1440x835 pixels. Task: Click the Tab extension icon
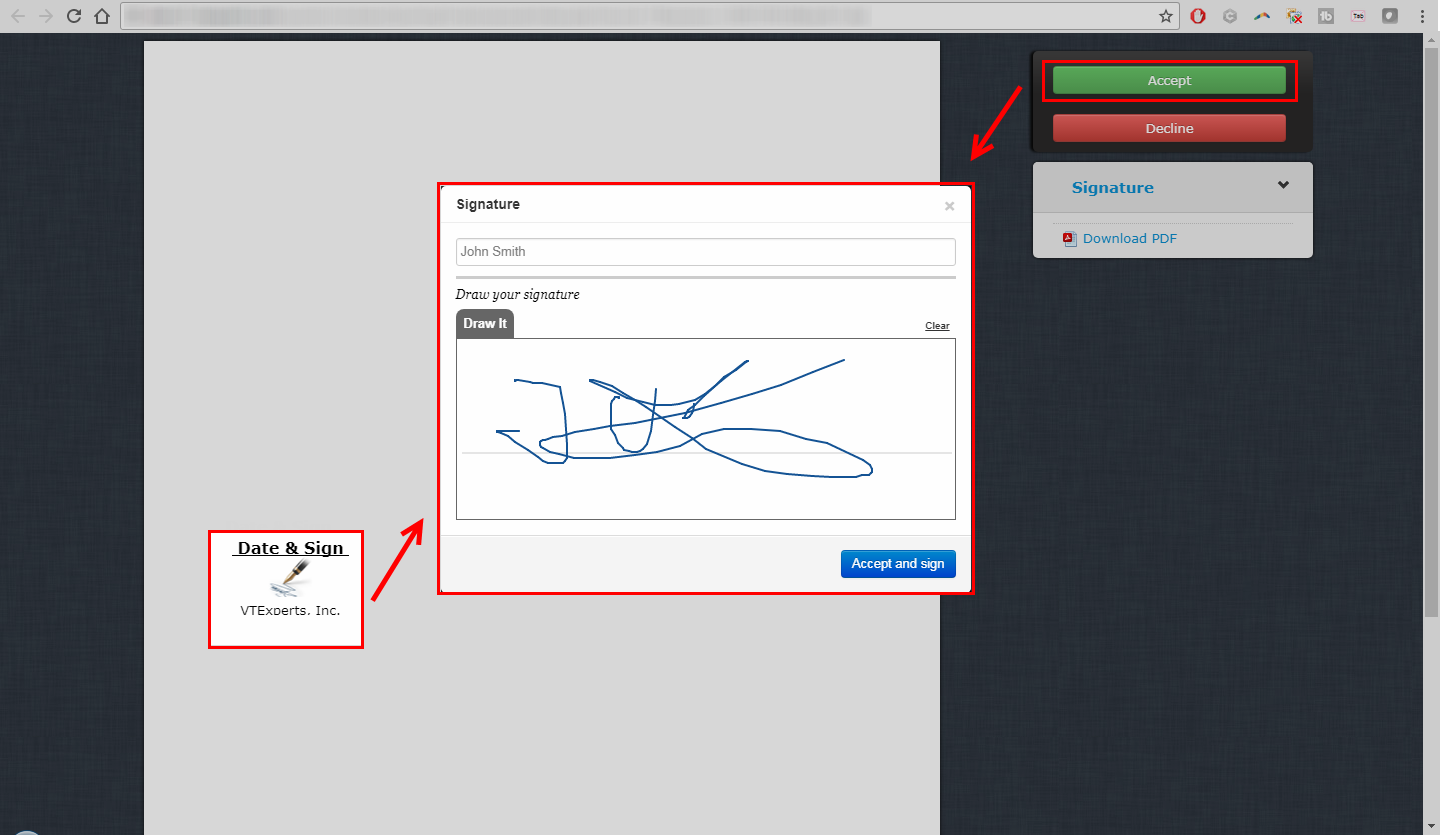tap(1358, 16)
